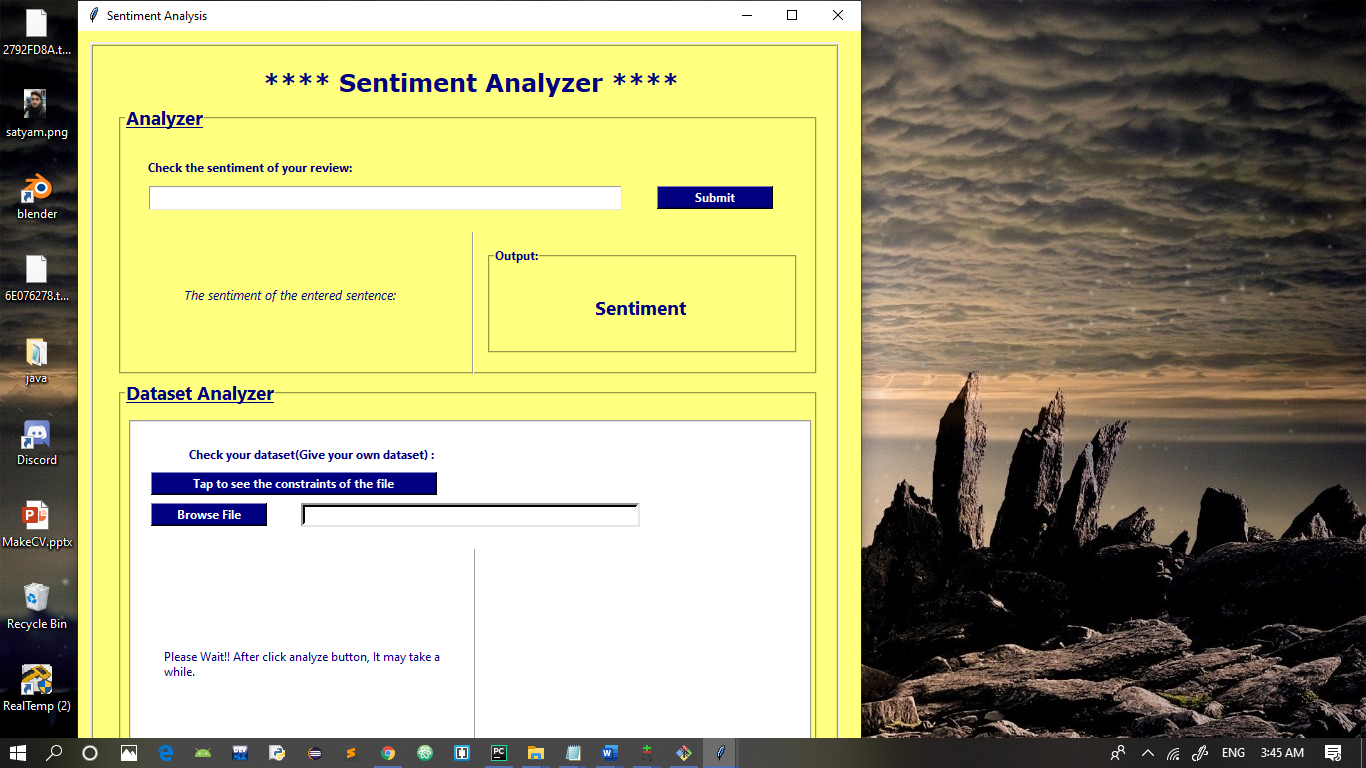Open File Explorer from taskbar

536,753
